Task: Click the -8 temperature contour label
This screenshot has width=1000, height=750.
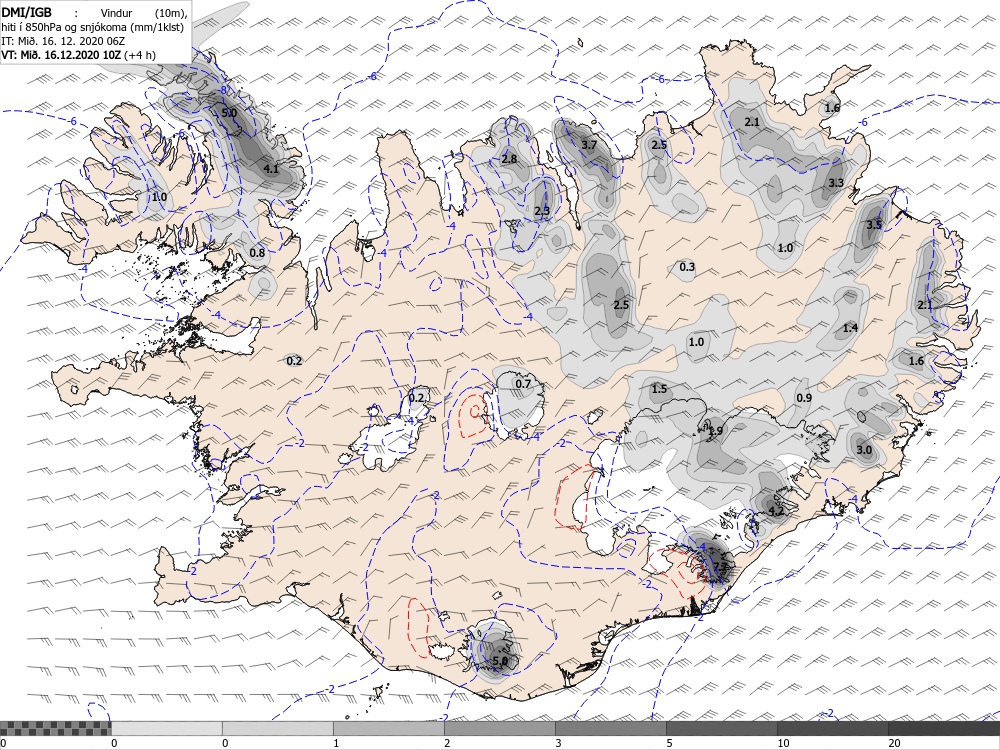Action: (x=223, y=90)
